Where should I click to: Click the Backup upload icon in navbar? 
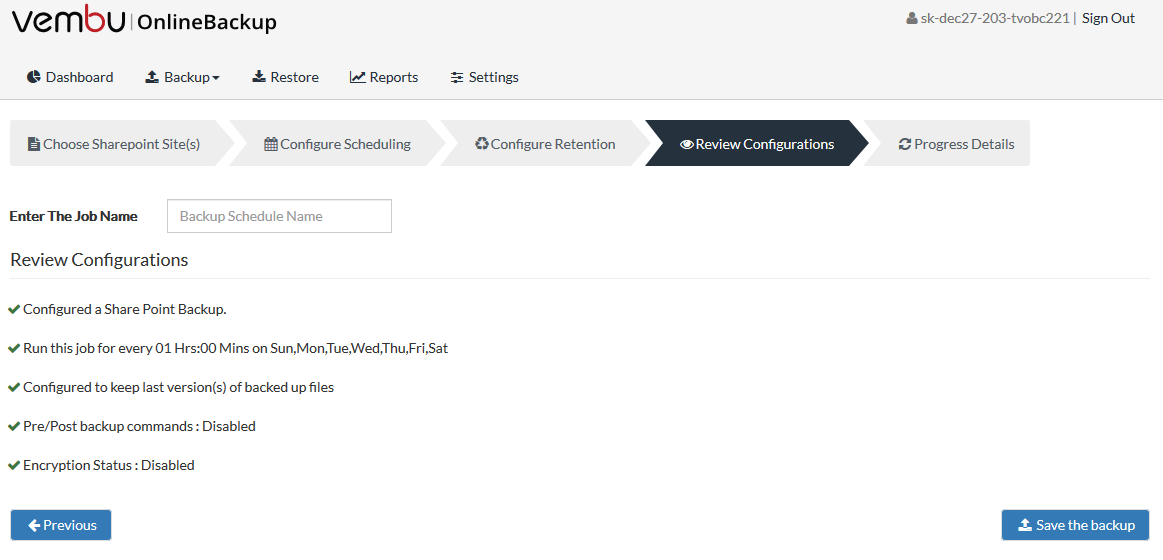[x=151, y=77]
